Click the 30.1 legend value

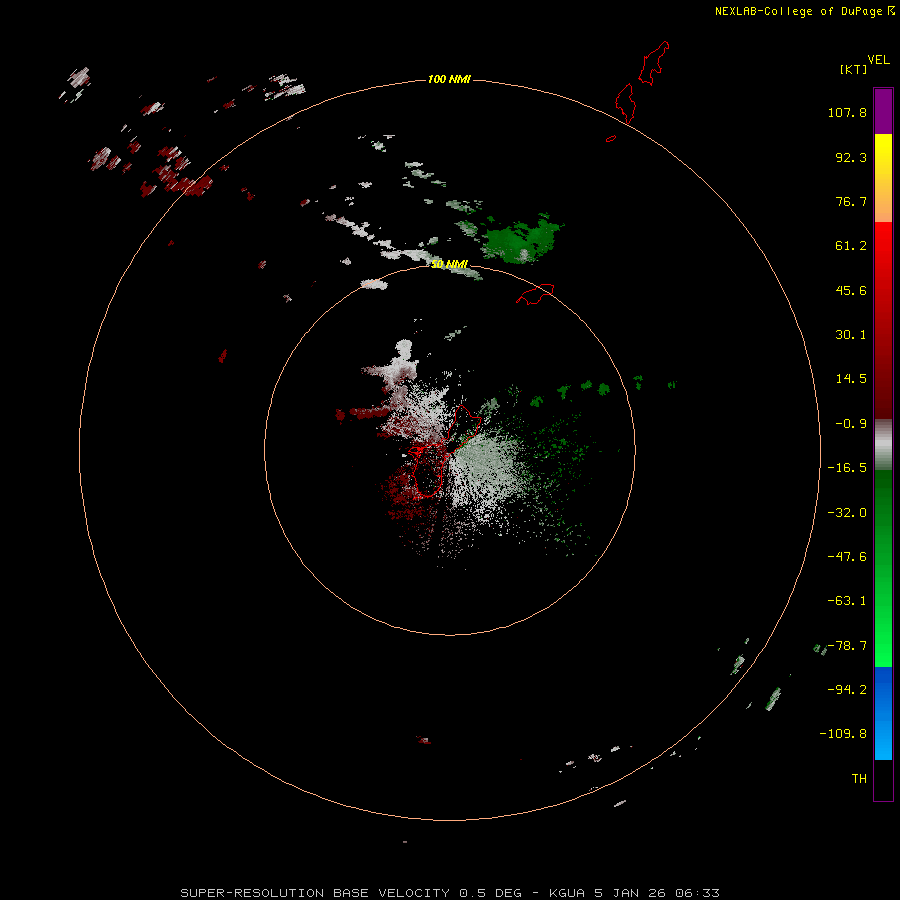[x=851, y=335]
